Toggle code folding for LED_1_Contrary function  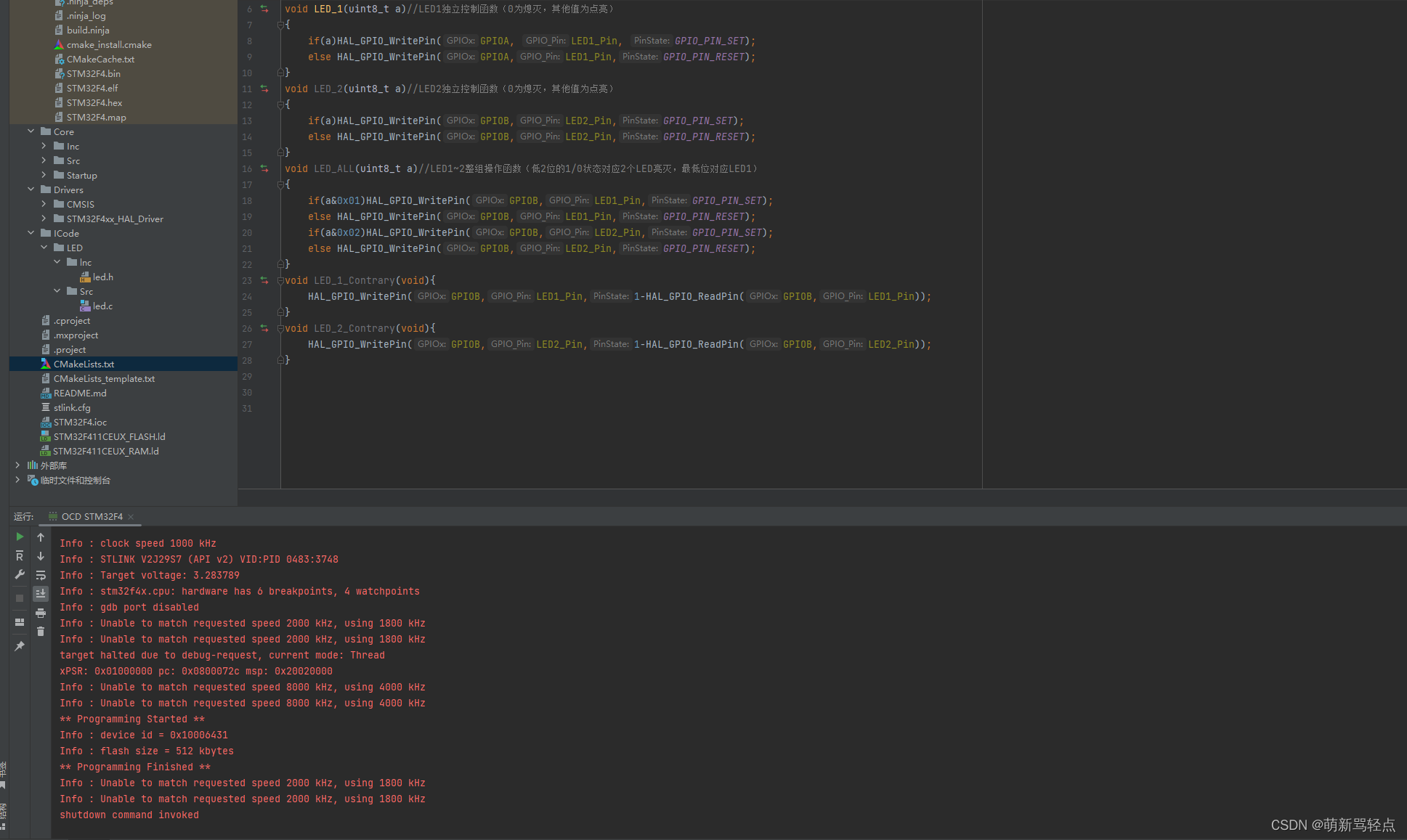[280, 280]
